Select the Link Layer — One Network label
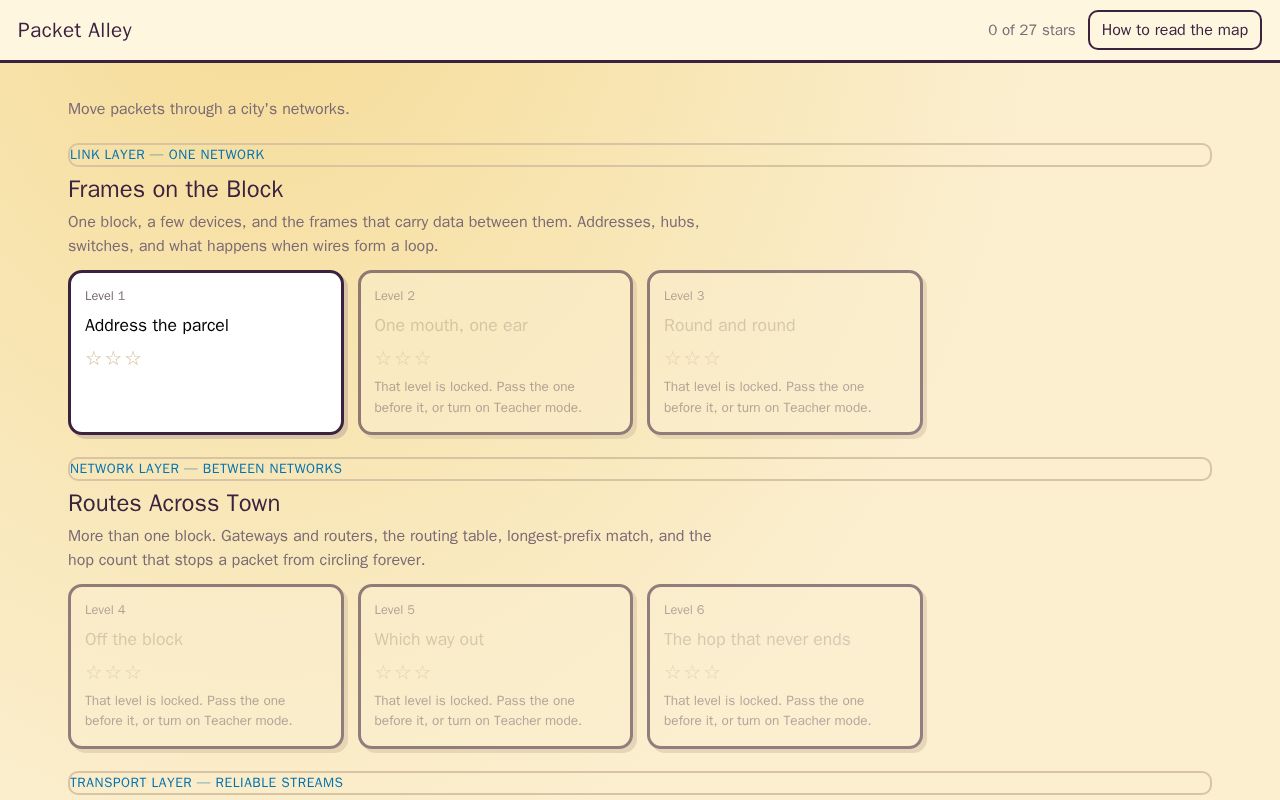The height and width of the screenshot is (800, 1280). [x=167, y=155]
